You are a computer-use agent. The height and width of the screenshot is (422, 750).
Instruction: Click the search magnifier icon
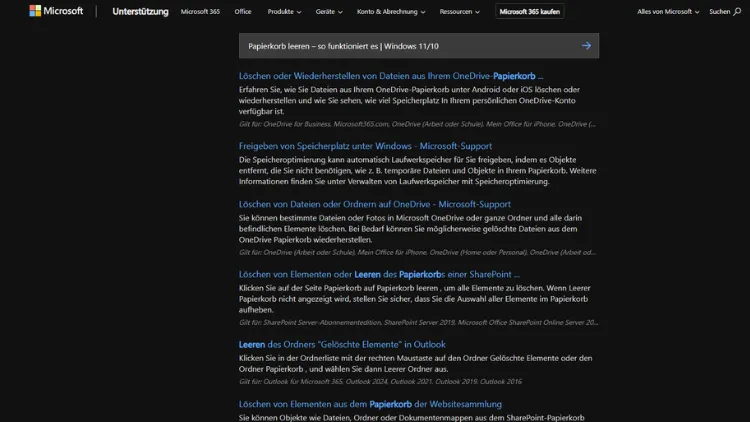pyautogui.click(x=737, y=11)
